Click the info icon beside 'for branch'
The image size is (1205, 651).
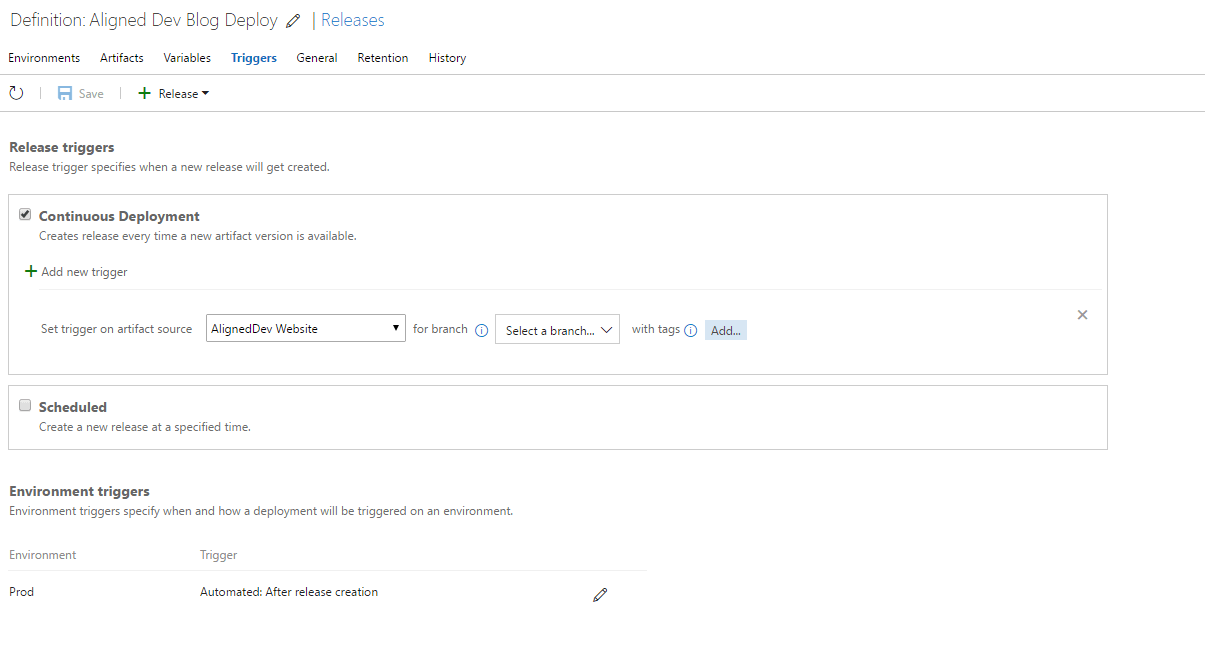click(x=481, y=329)
